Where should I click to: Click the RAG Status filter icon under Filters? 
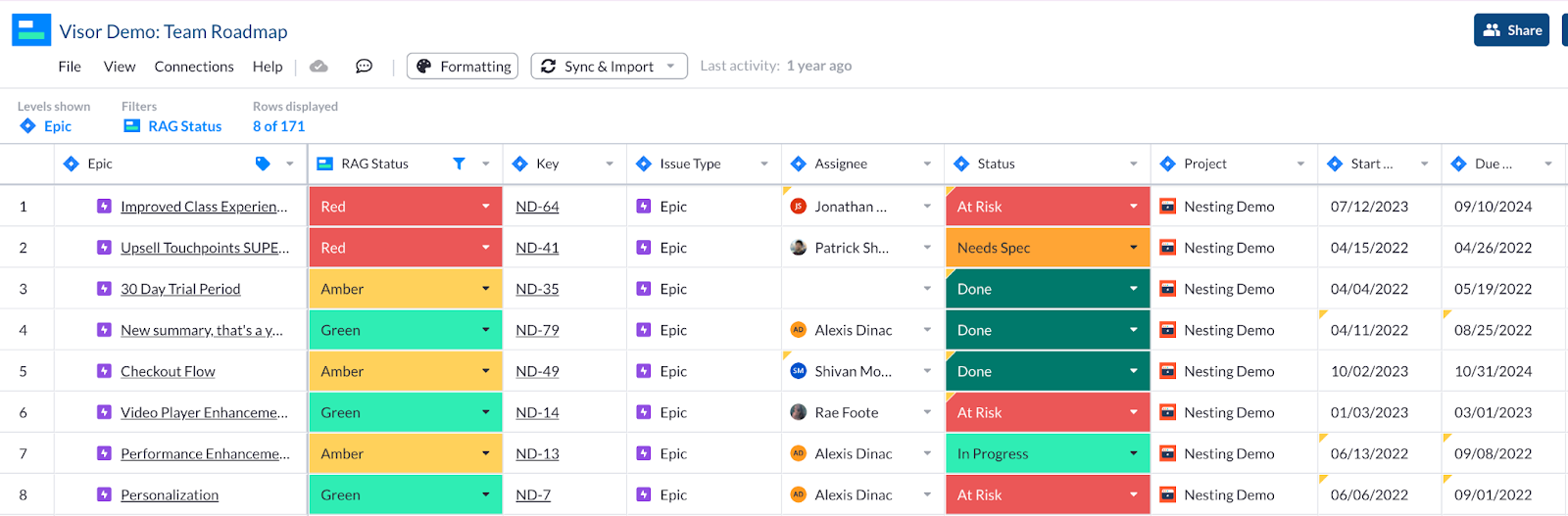click(x=131, y=126)
